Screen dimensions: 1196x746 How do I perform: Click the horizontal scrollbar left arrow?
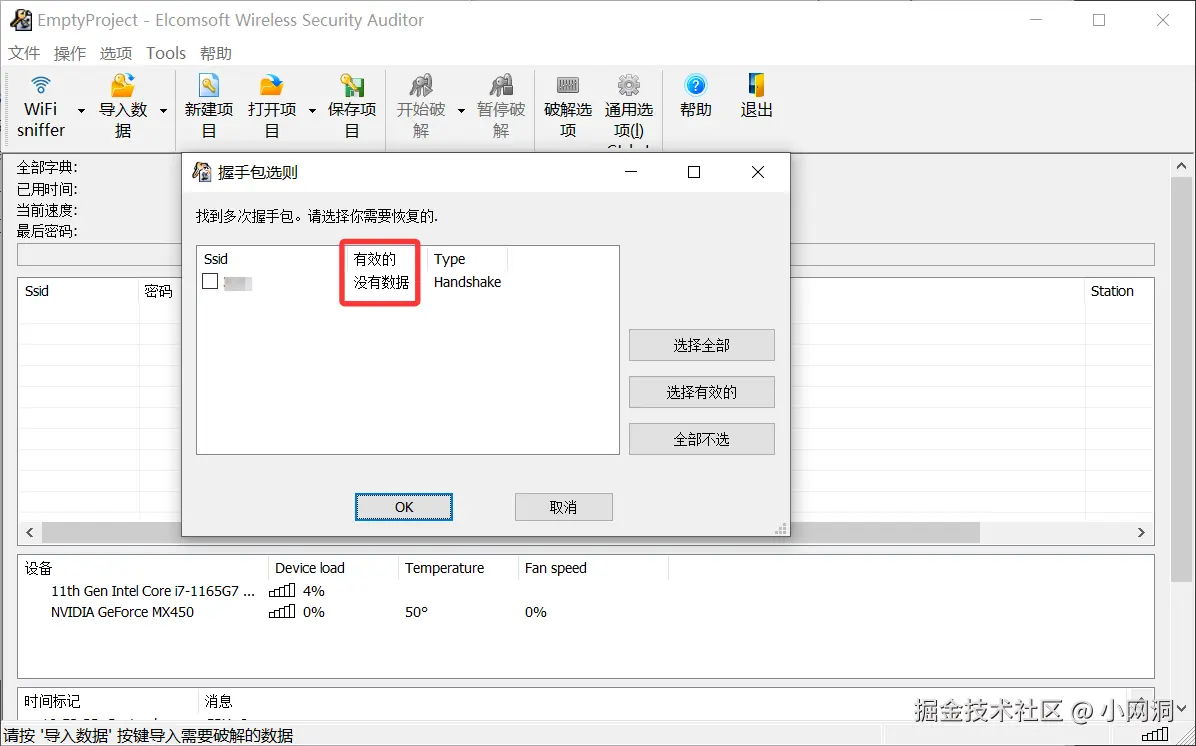30,532
